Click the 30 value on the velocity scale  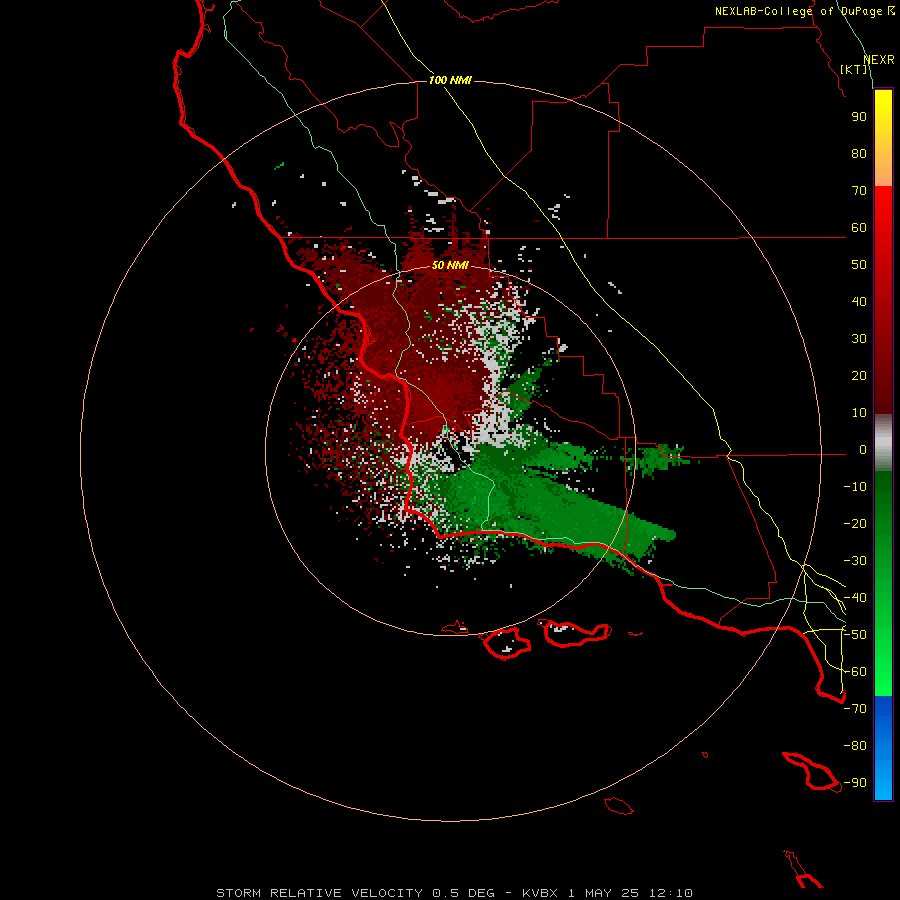(859, 339)
